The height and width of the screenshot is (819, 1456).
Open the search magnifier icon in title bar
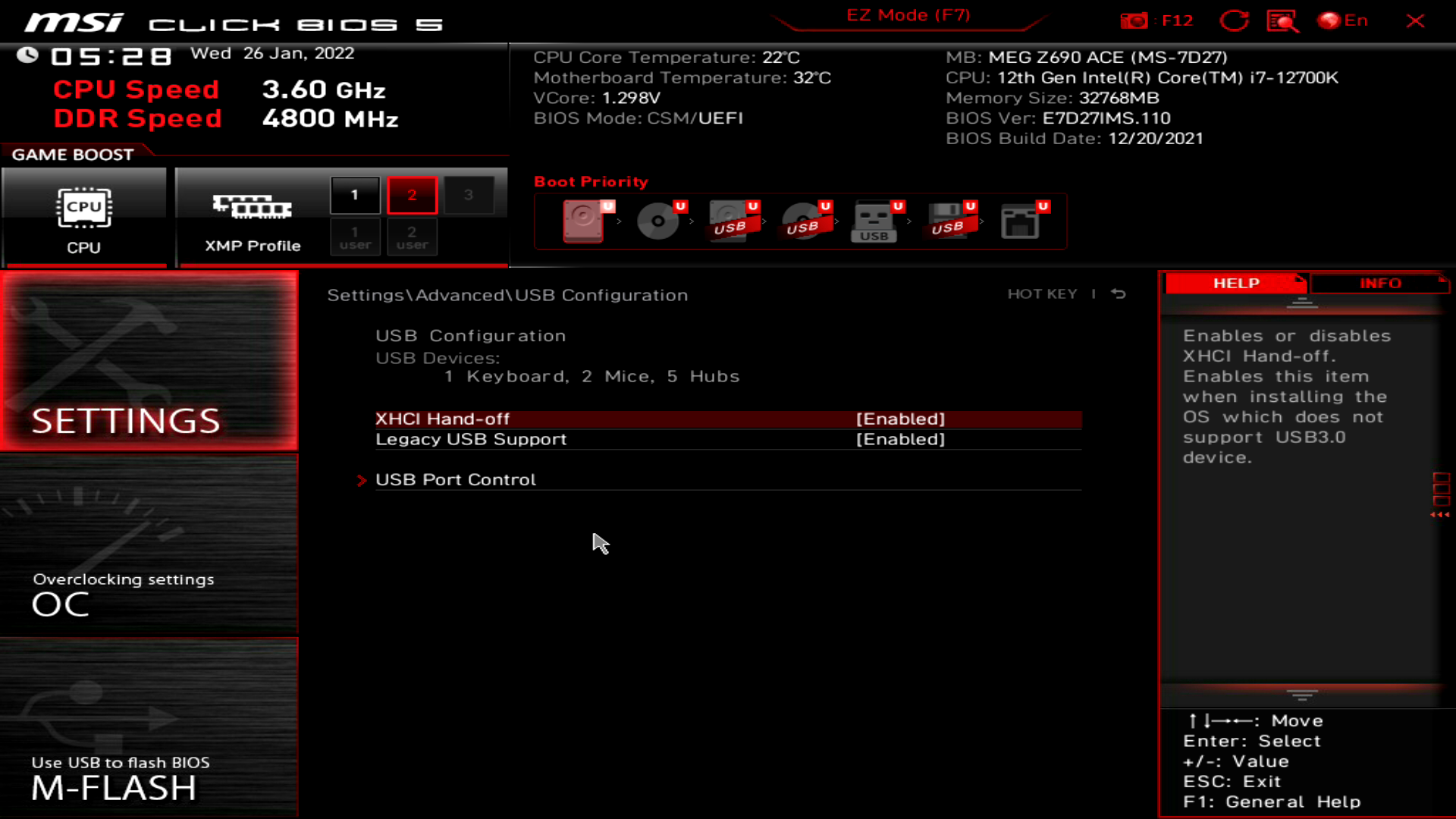1283,20
